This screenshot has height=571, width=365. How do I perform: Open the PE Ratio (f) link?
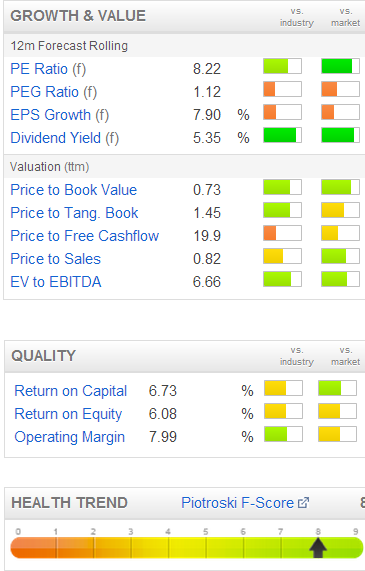[48, 69]
